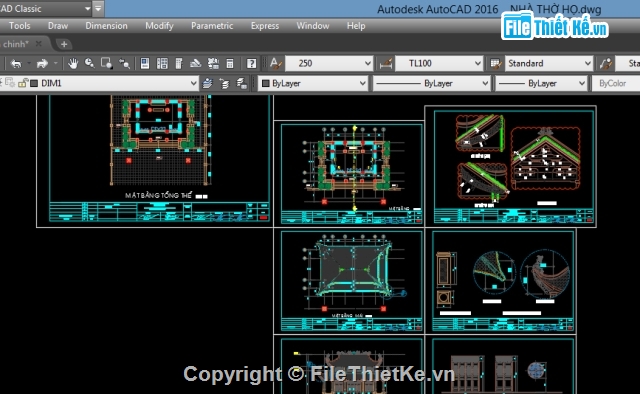The width and height of the screenshot is (640, 394).
Task: Click Make Object's Layer Current icon
Action: pos(208,83)
